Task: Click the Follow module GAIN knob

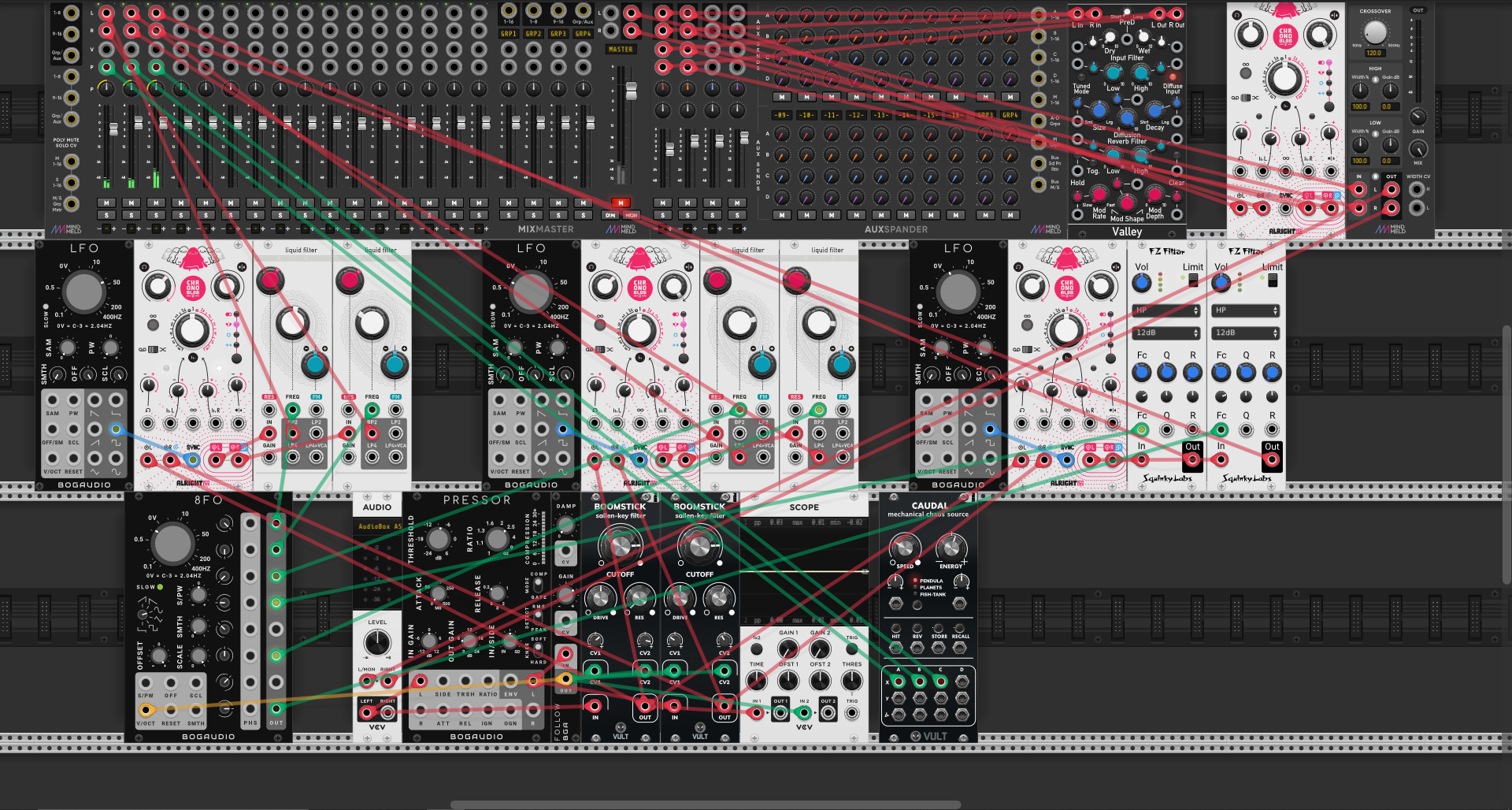Action: (x=565, y=593)
